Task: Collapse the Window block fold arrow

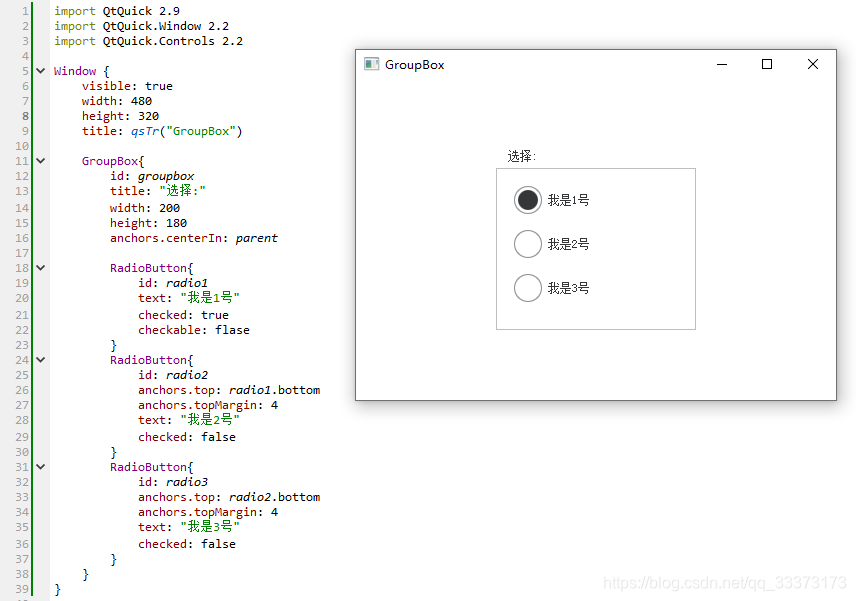Action: pos(40,71)
